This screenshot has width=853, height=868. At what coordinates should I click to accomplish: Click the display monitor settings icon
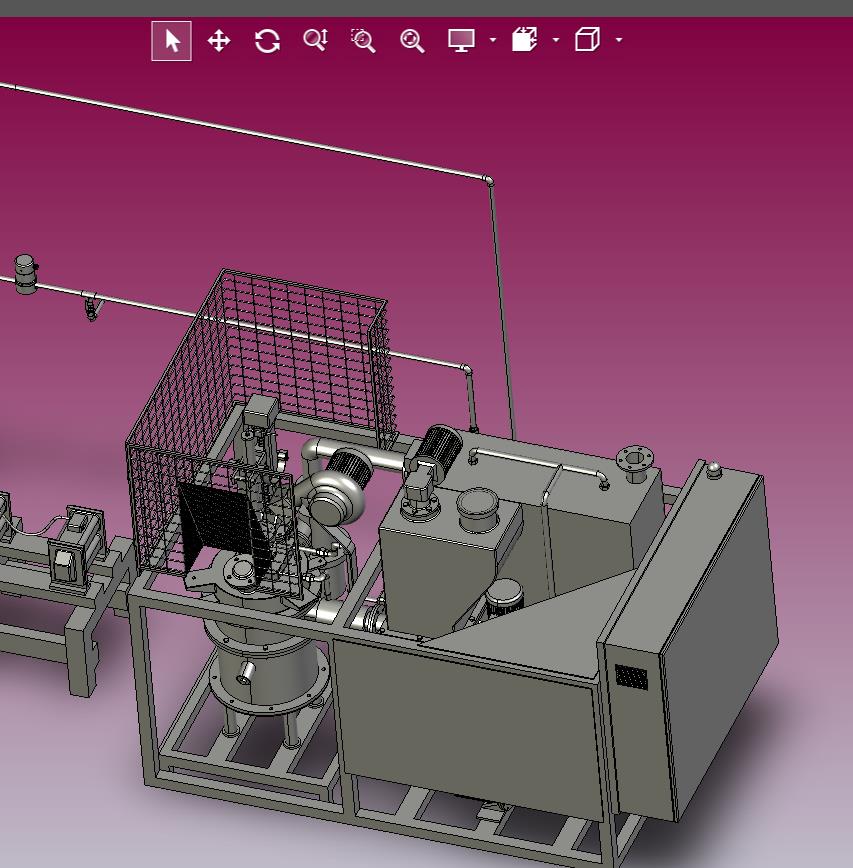[461, 40]
